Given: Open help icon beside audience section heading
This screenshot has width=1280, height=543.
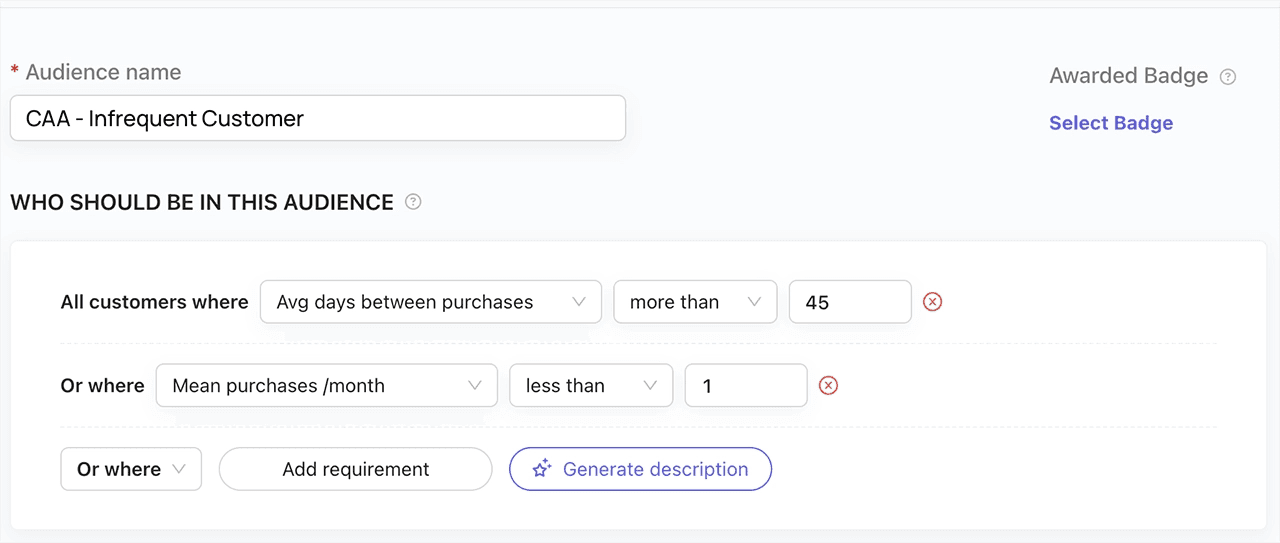Looking at the screenshot, I should 413,202.
